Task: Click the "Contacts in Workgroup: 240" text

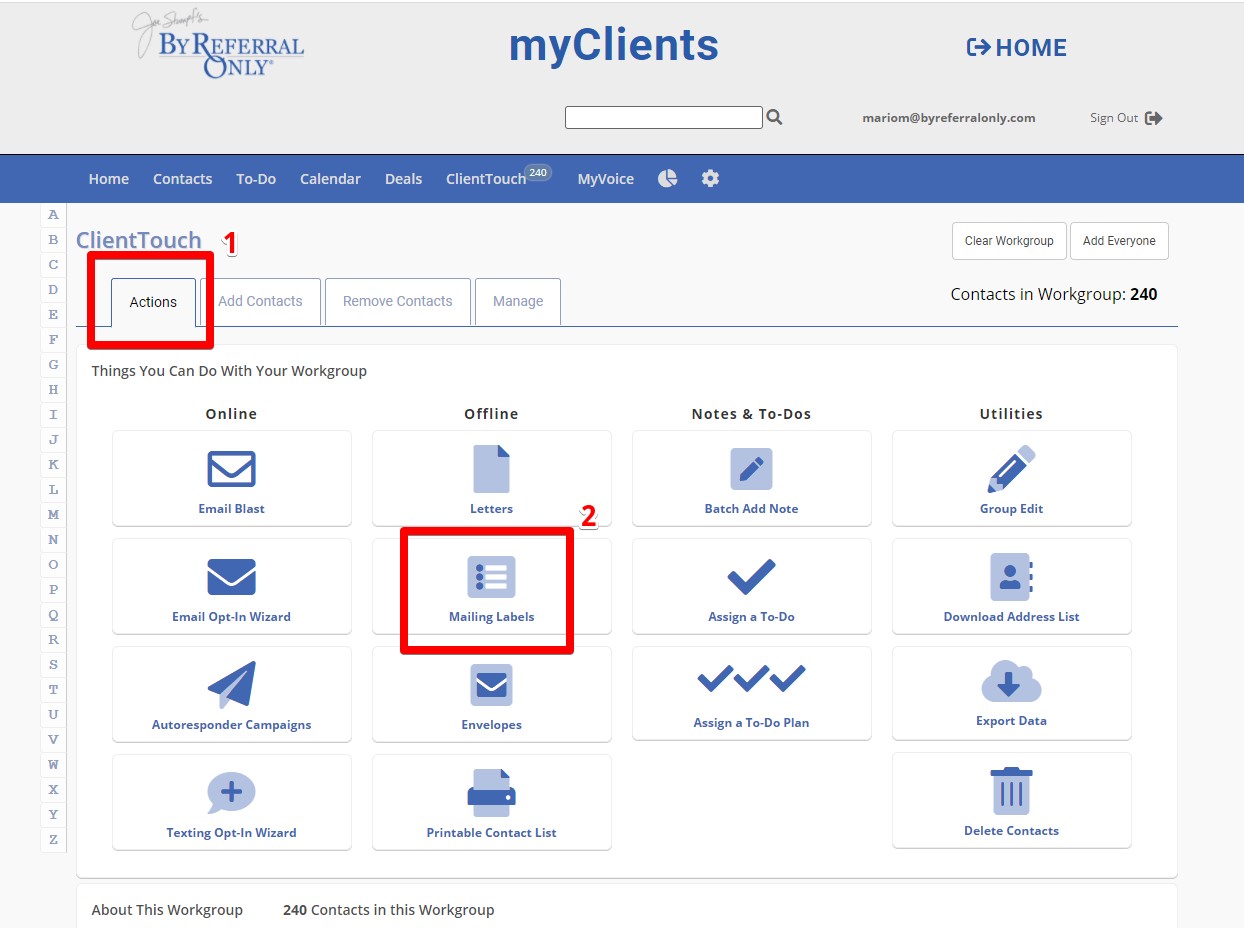Action: (1054, 294)
